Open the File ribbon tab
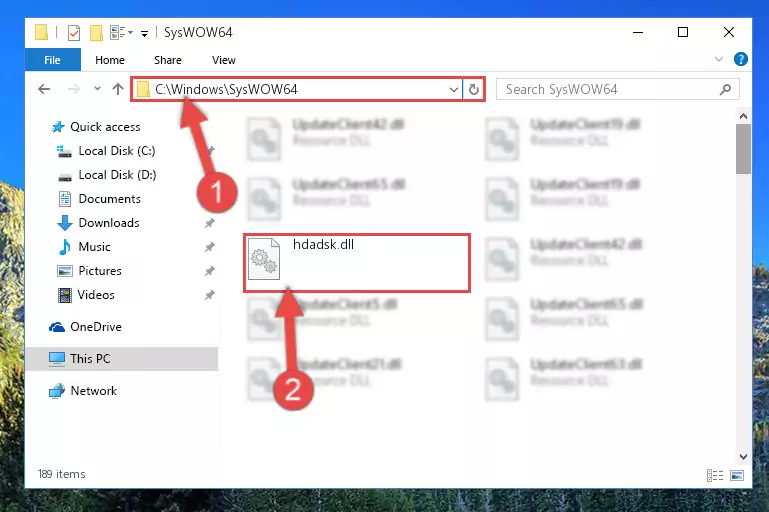The height and width of the screenshot is (512, 769). 52,60
